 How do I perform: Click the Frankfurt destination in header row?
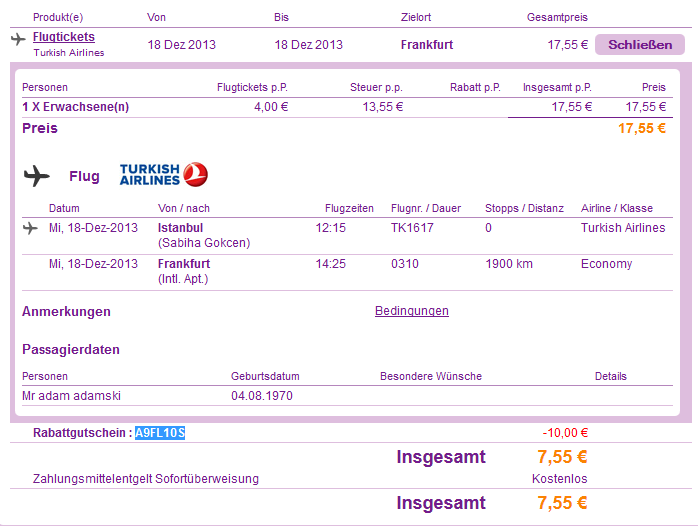427,45
